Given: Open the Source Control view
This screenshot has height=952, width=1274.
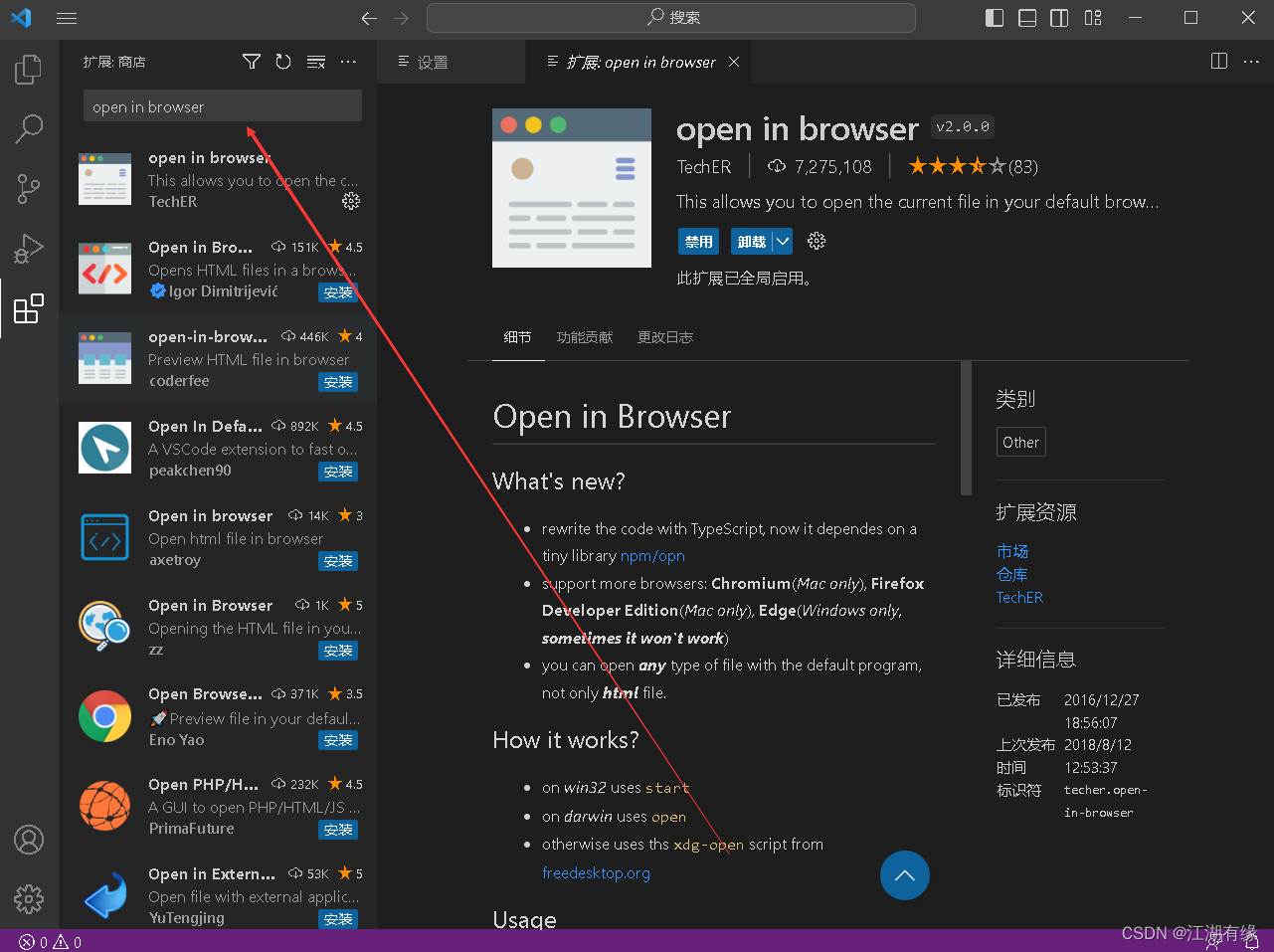Looking at the screenshot, I should [29, 188].
